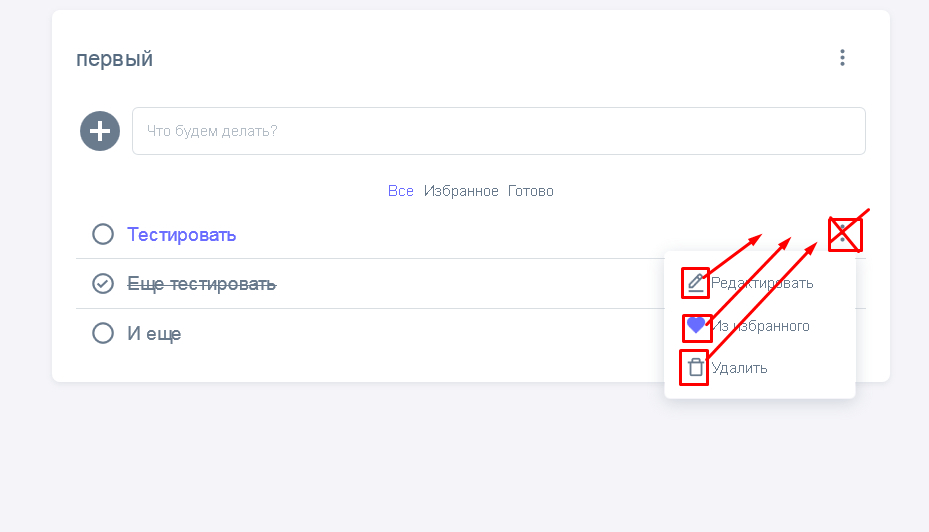Uncheck the completed "Еще тестировать" task
The height and width of the screenshot is (532, 929).
click(103, 284)
